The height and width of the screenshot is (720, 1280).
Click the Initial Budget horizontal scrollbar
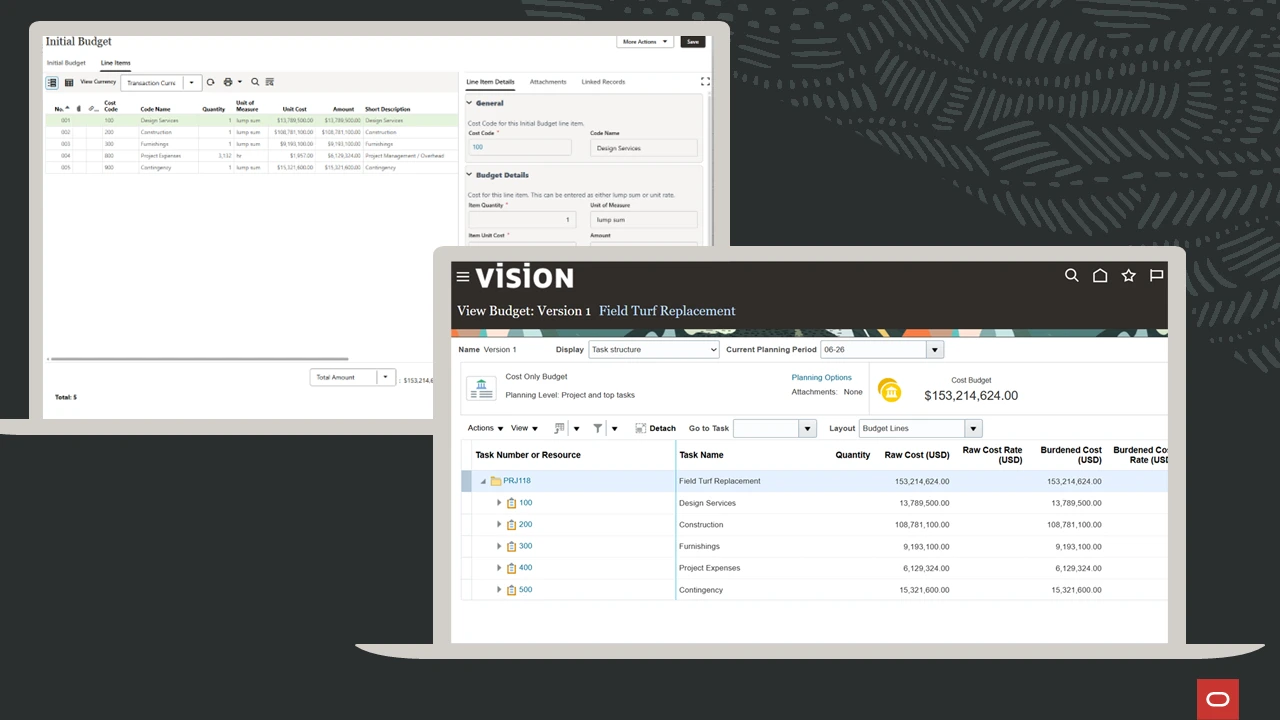(x=198, y=358)
